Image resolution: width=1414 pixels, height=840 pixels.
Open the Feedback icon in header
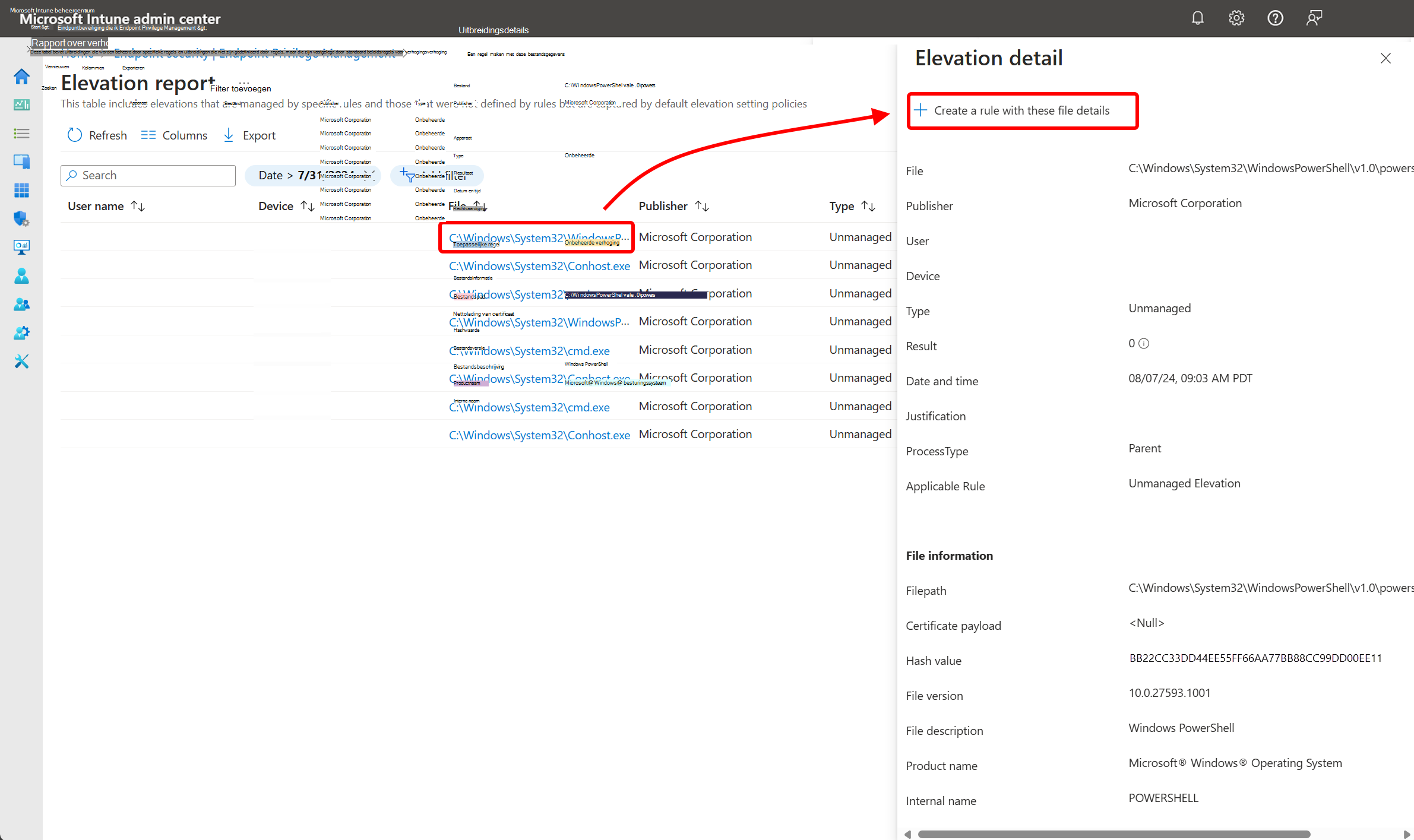coord(1314,18)
